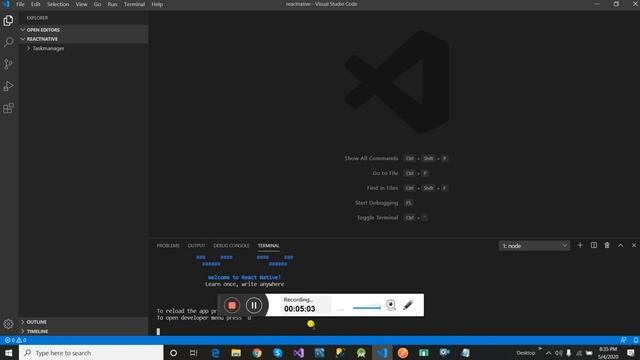
Task: Open Google Chrome from taskbar
Action: point(257,353)
